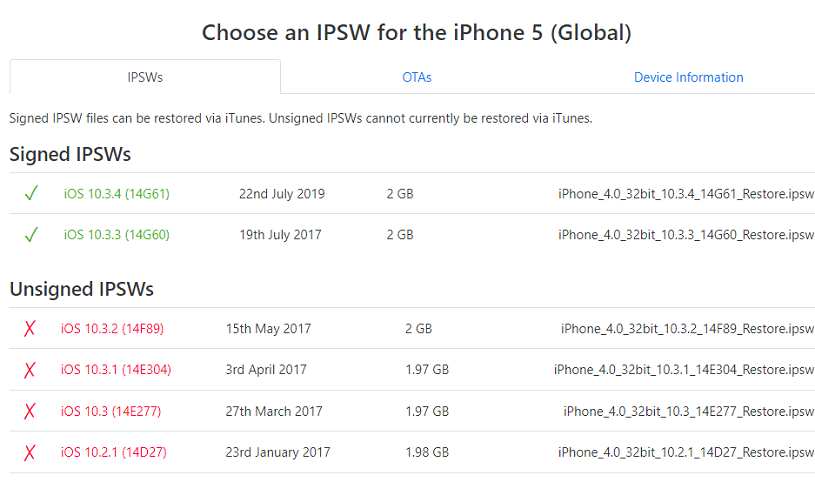Image resolution: width=815 pixels, height=482 pixels.
Task: Click the 10.2.1_14D27_Restore.ipsw filename
Action: [x=686, y=452]
